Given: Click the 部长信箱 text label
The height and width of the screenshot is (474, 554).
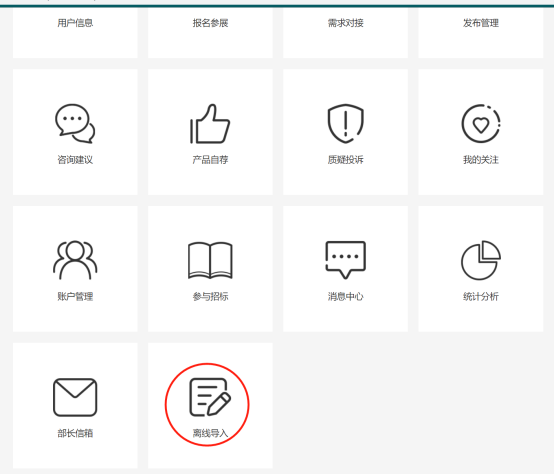Looking at the screenshot, I should (x=75, y=433).
